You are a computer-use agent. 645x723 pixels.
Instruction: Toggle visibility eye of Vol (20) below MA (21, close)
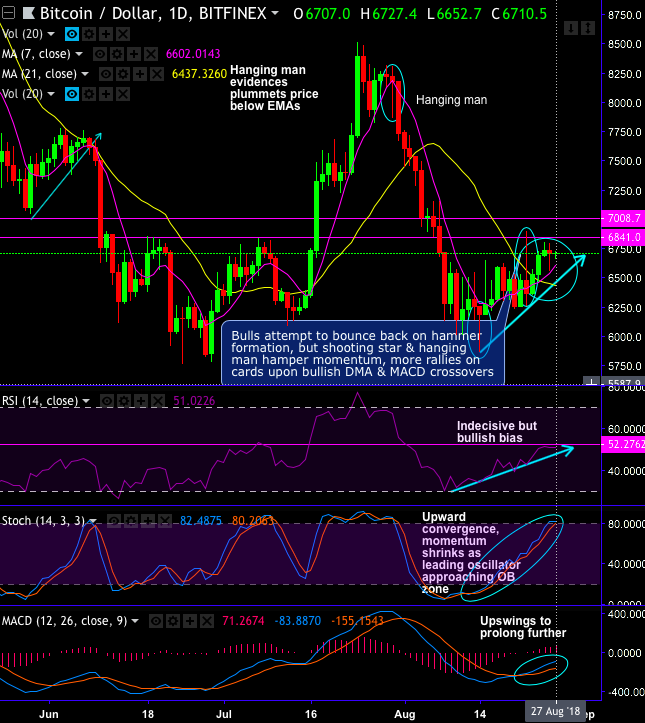tap(72, 94)
